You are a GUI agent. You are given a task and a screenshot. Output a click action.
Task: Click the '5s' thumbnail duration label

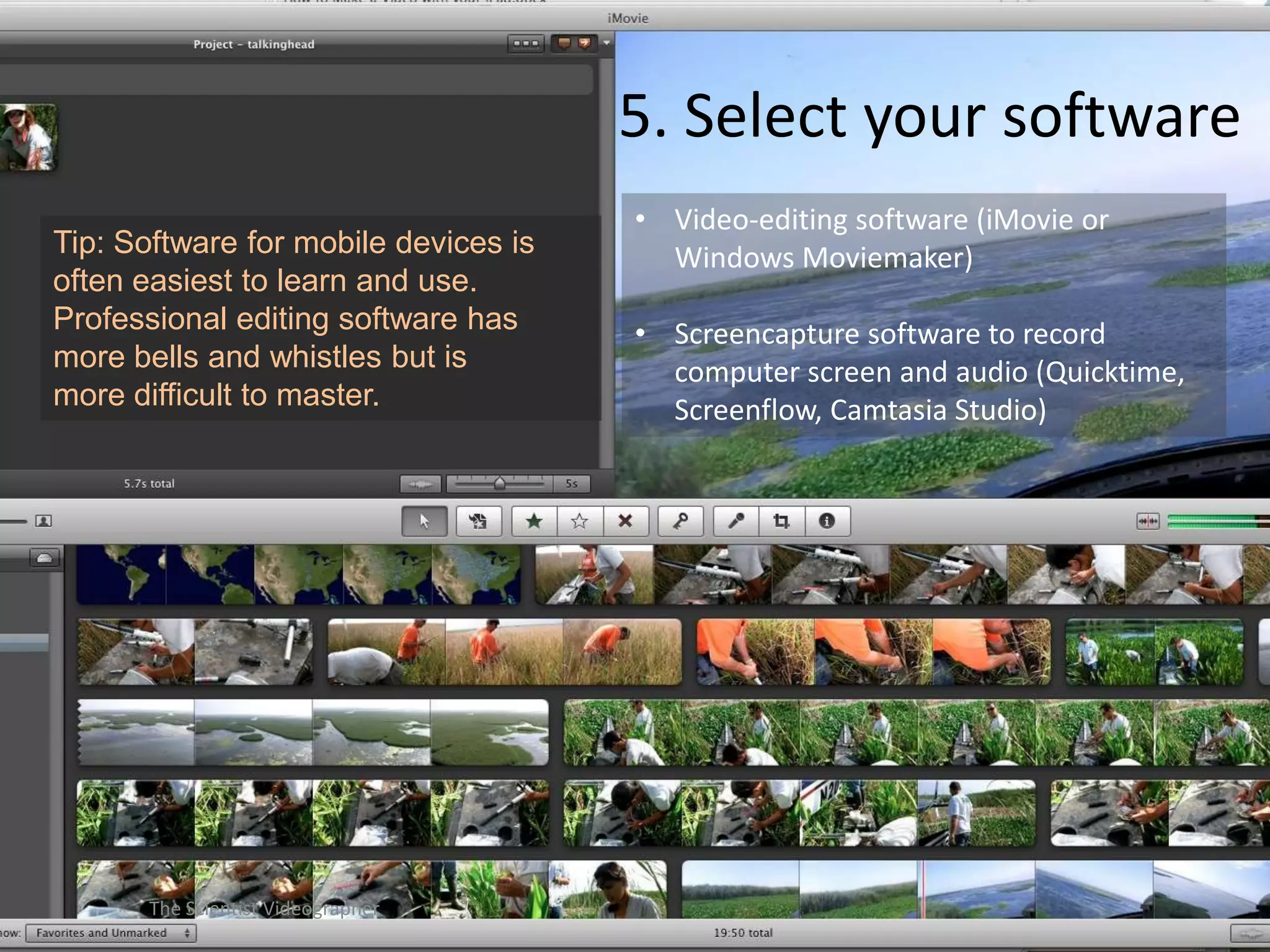571,483
